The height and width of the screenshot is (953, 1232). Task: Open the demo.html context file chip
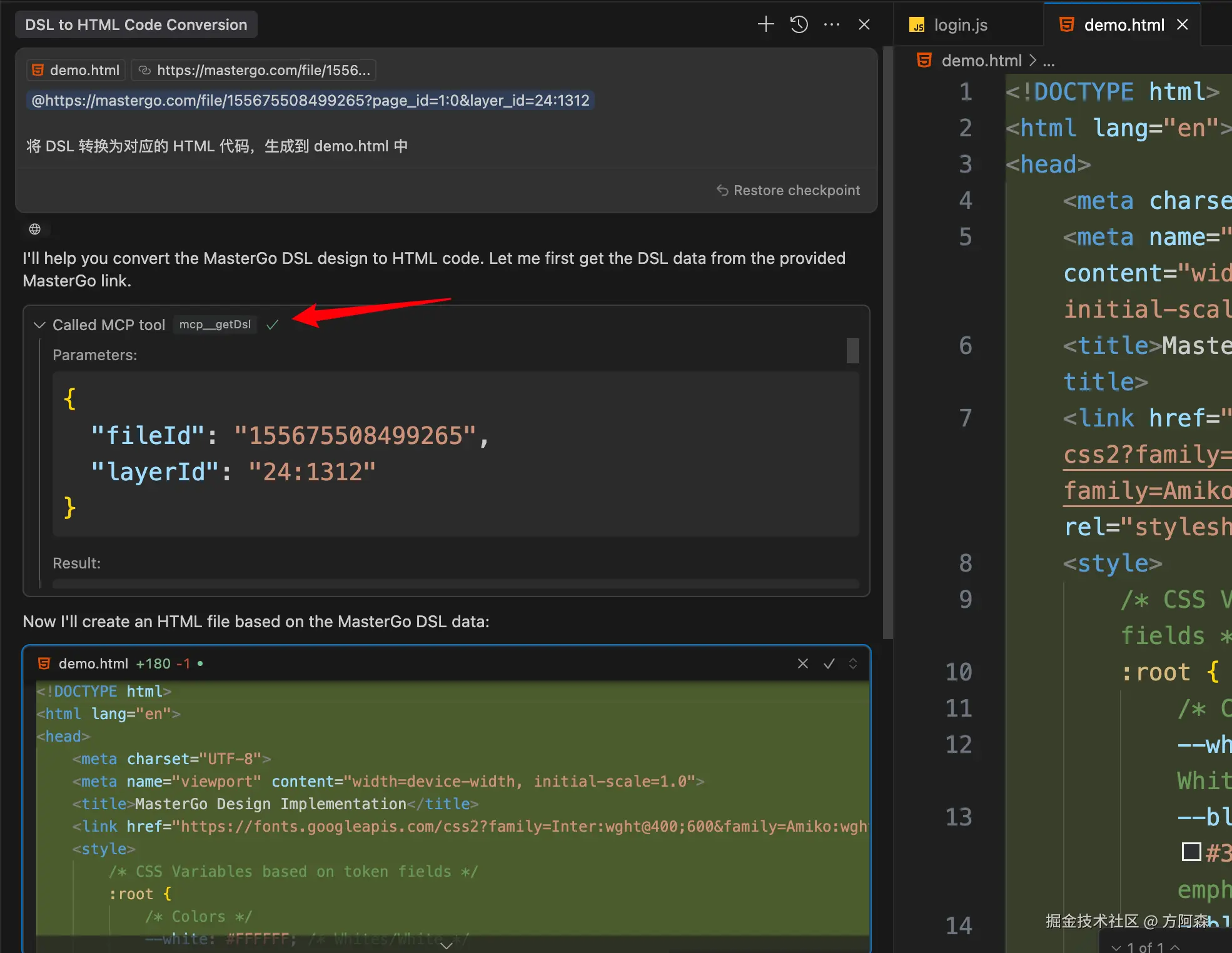coord(76,70)
